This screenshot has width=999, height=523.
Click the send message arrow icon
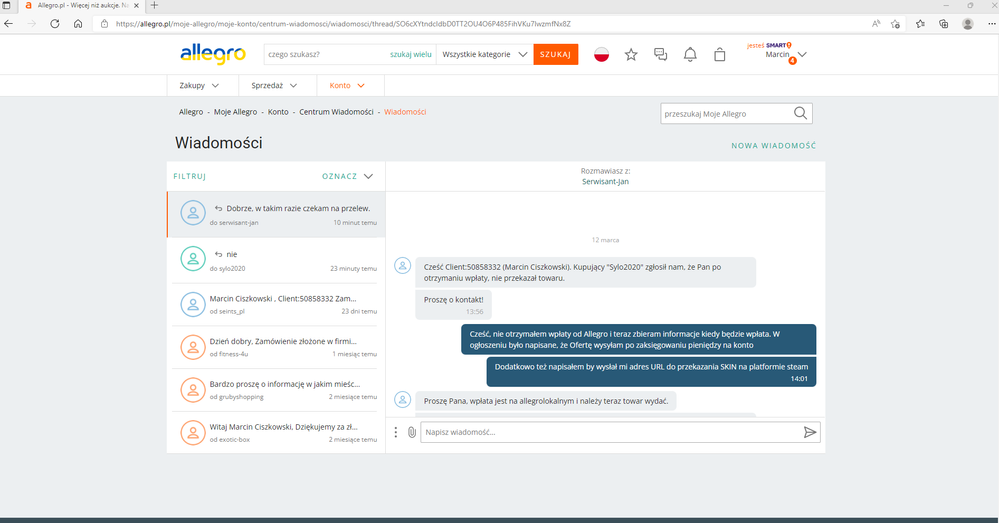[810, 433]
